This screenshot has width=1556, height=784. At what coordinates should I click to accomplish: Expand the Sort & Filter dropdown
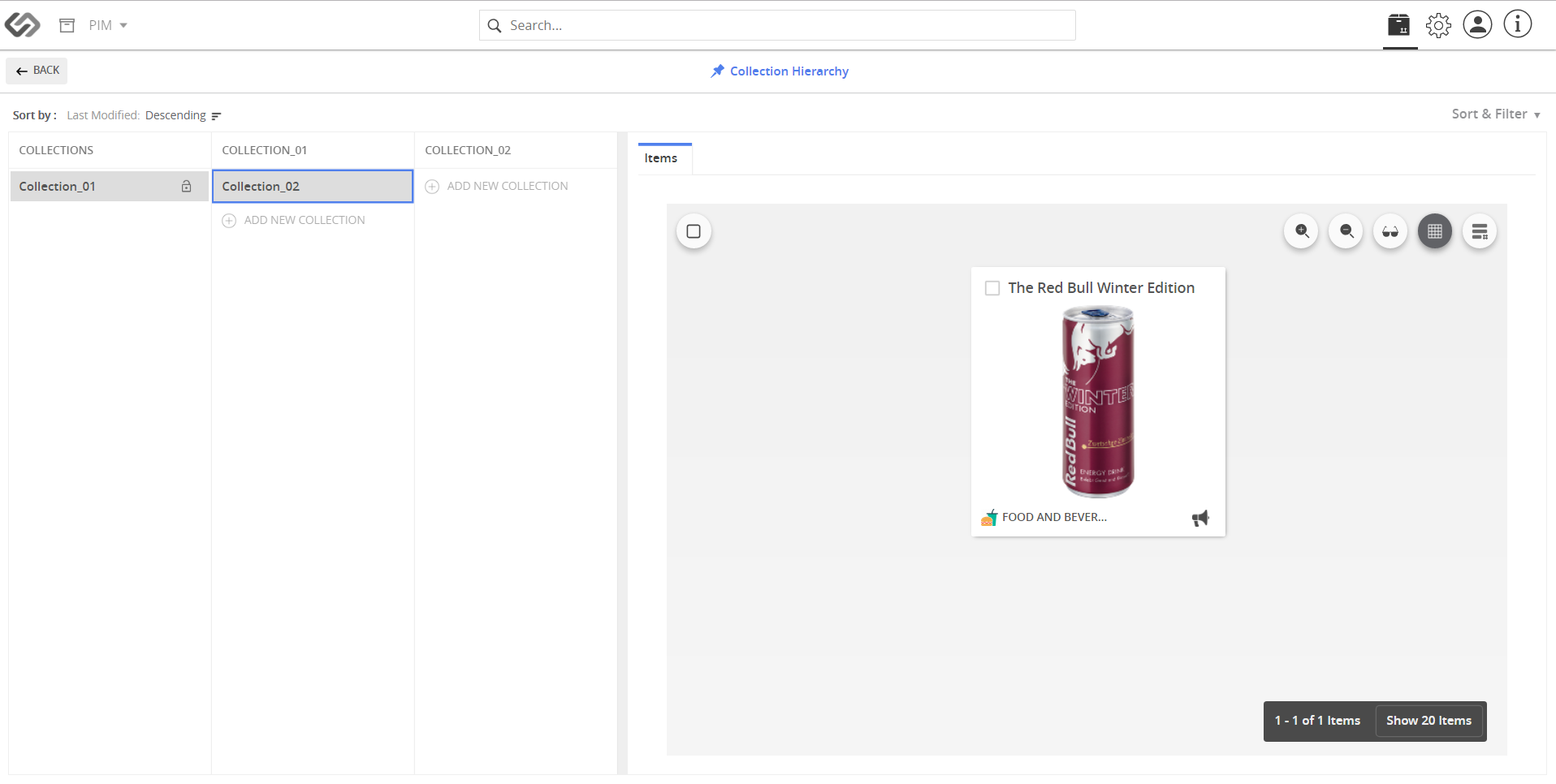click(1496, 114)
